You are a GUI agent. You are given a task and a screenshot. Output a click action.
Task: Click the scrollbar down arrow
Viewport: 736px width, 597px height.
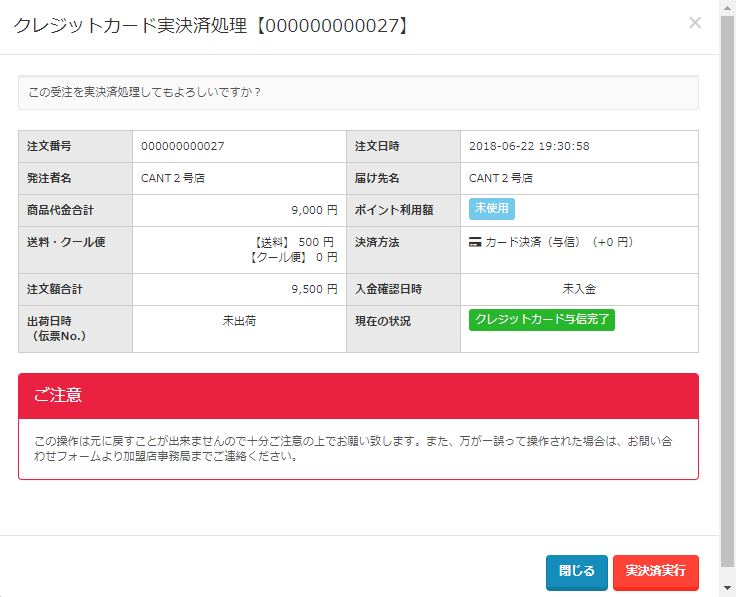pos(727,589)
